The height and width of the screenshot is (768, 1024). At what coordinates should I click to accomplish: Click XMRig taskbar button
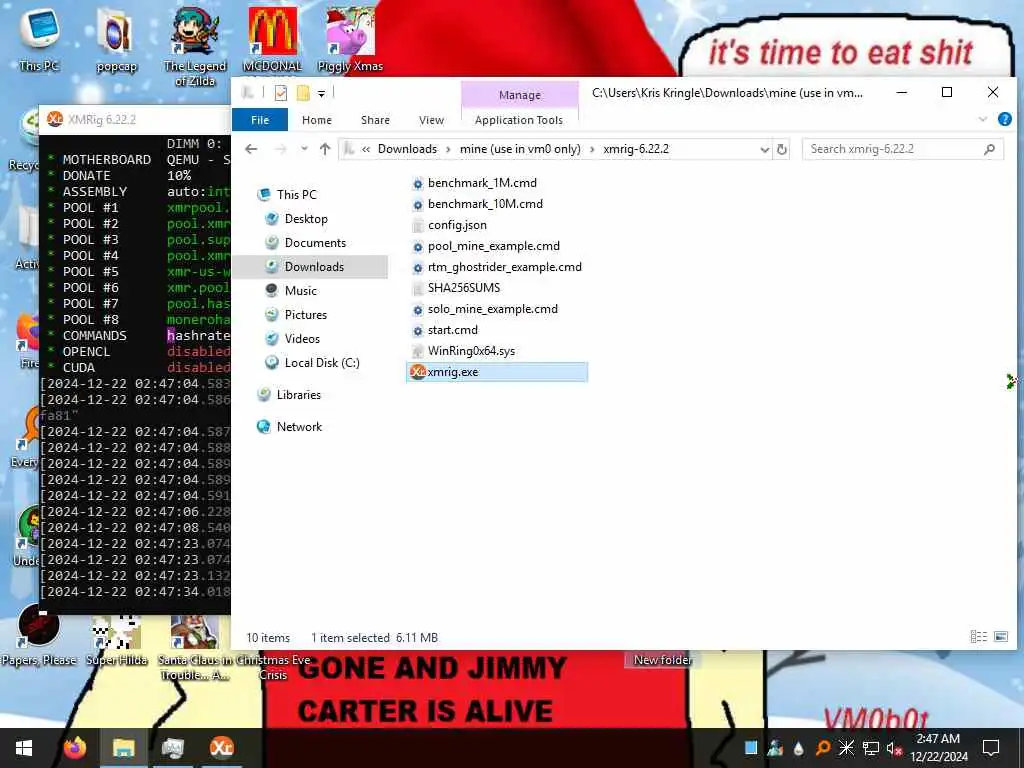click(221, 748)
